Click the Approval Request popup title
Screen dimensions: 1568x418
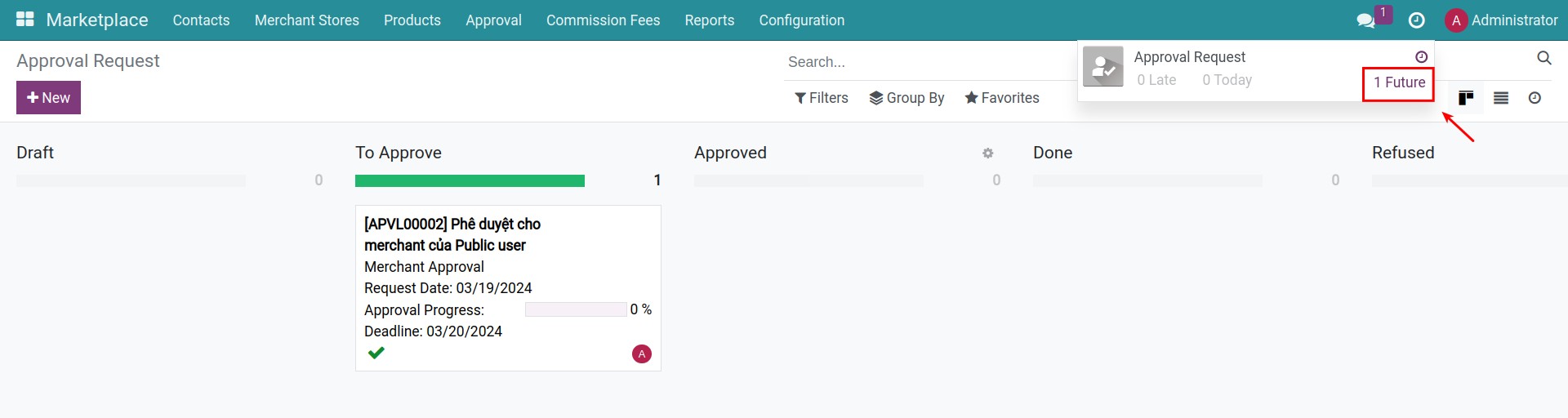[1189, 57]
